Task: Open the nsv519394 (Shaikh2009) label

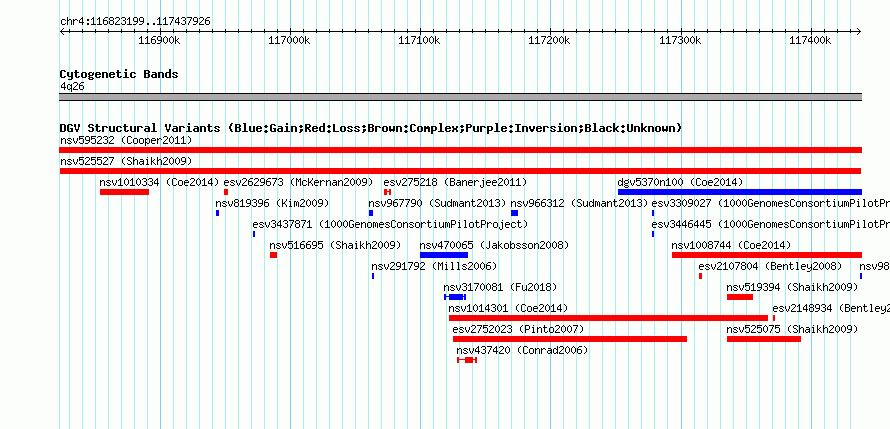Action: [792, 287]
